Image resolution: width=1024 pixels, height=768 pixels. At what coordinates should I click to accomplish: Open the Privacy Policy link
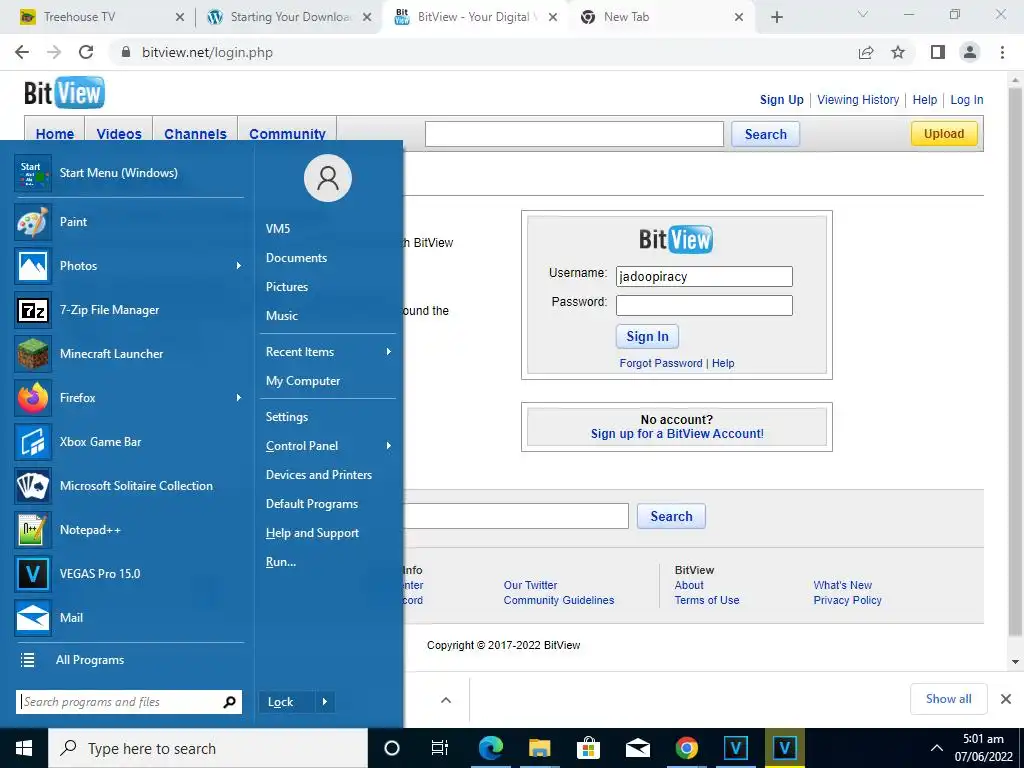[847, 600]
